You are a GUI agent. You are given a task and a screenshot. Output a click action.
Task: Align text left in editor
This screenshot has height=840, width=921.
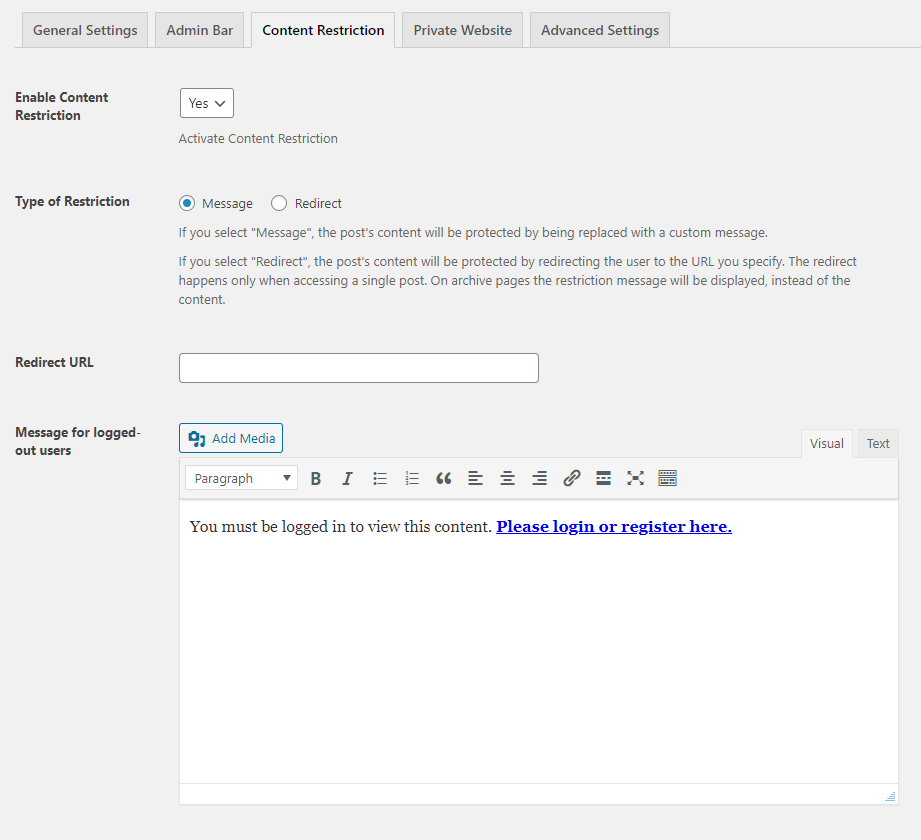476,479
